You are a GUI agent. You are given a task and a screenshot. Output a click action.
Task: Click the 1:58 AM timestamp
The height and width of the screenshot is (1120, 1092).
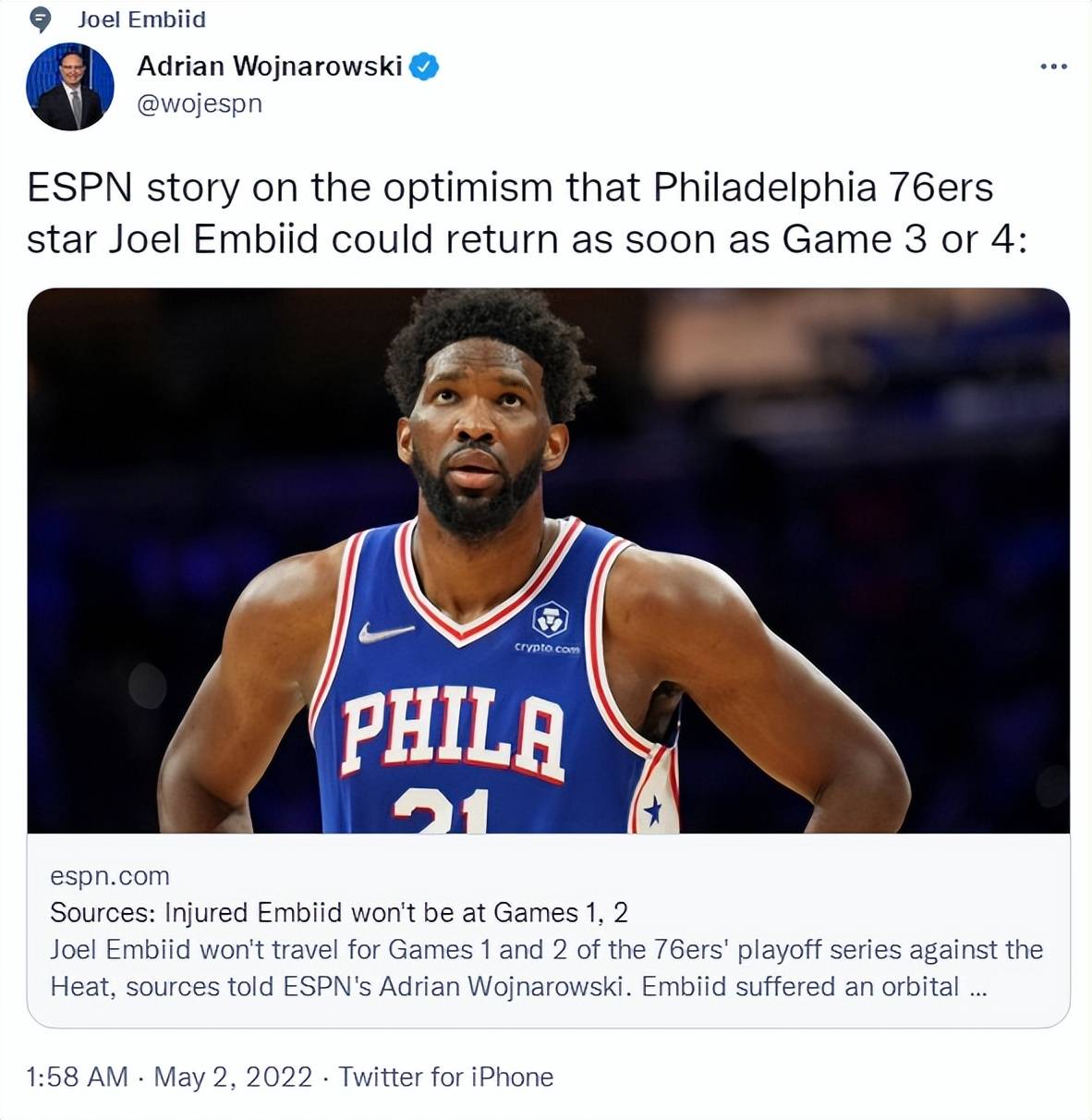[78, 1077]
